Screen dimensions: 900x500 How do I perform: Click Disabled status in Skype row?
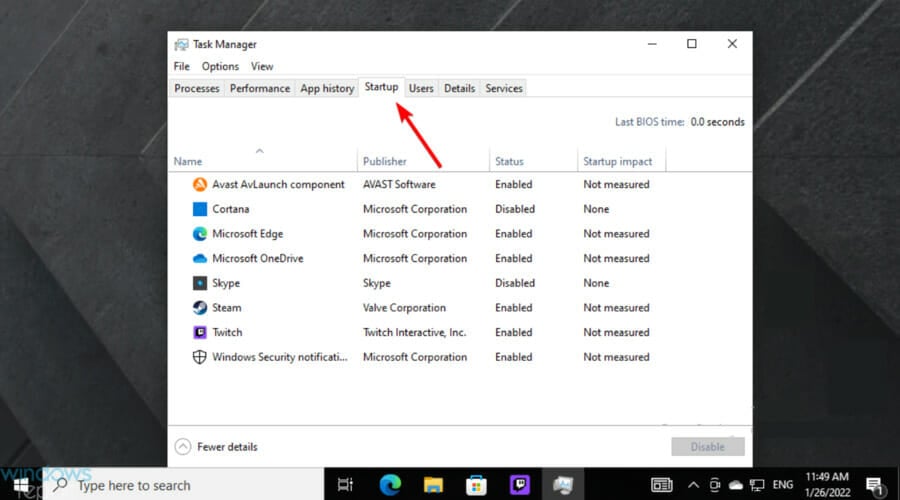[x=515, y=283]
